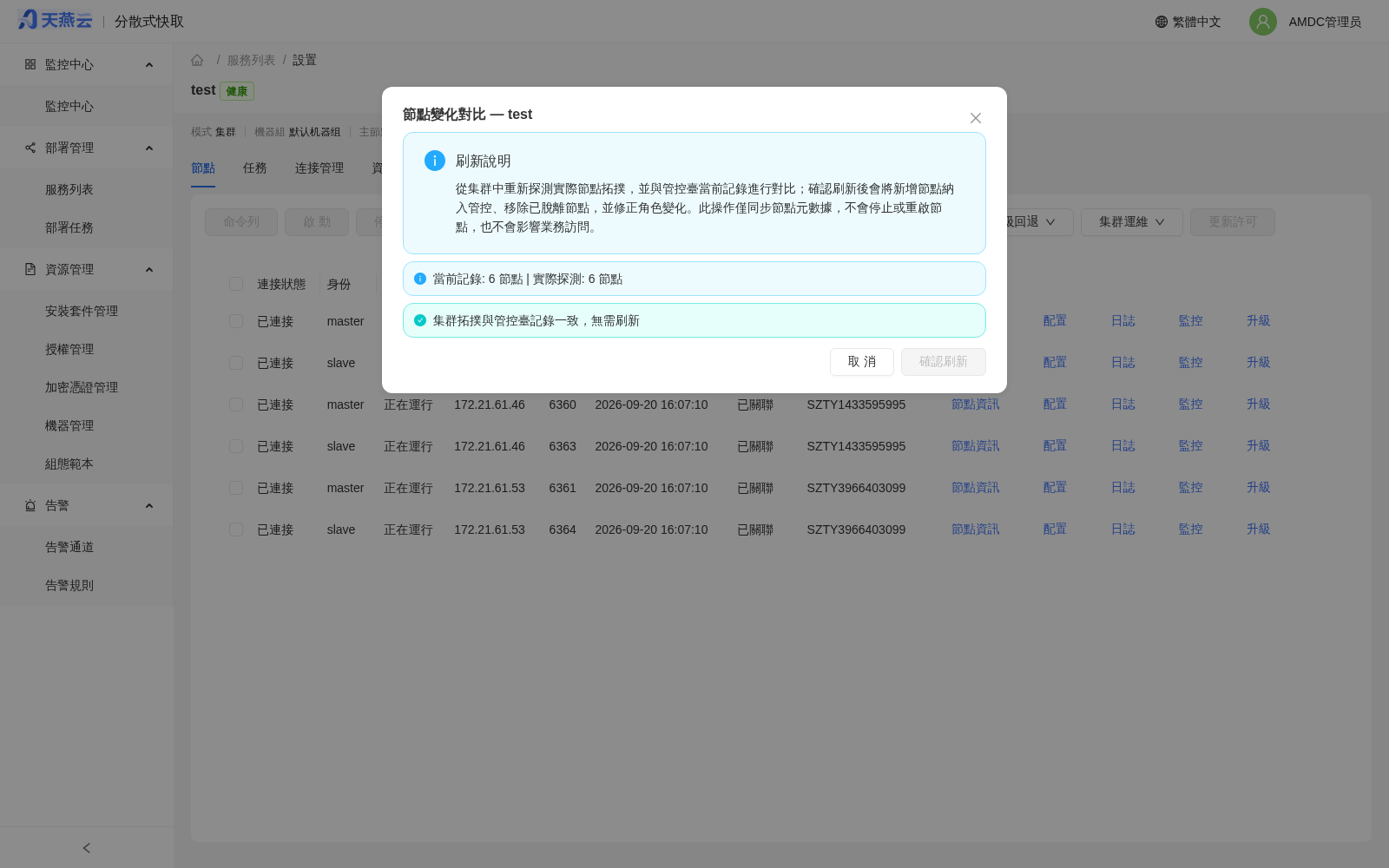Click 升級 for the first slave row

point(1259,363)
